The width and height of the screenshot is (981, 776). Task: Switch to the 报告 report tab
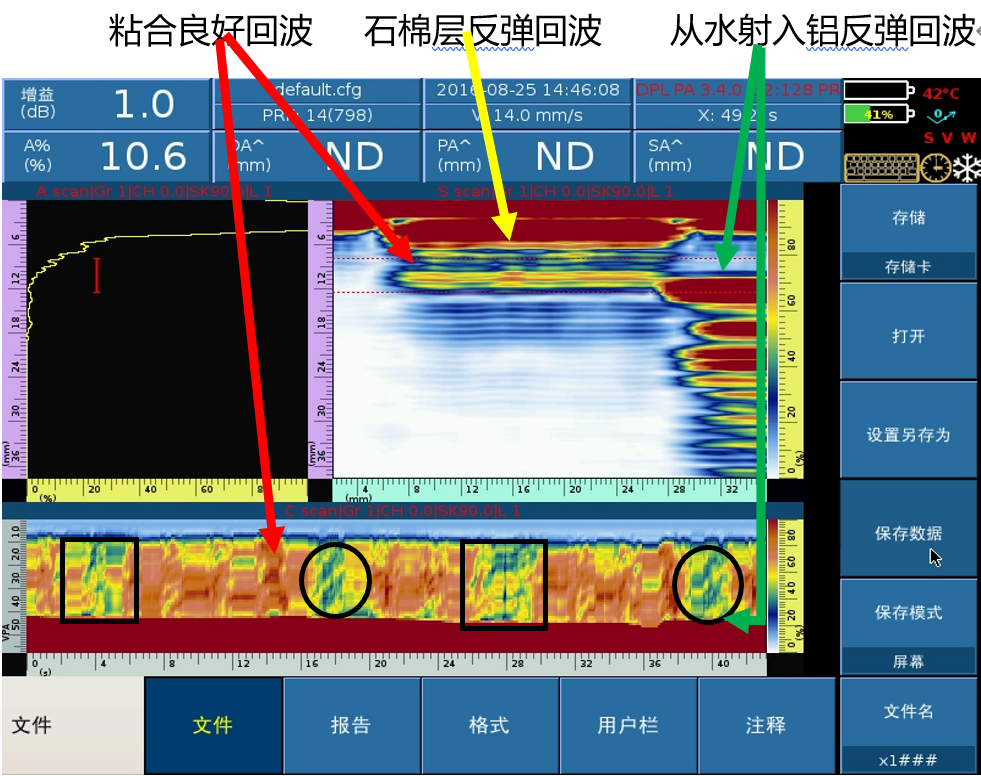click(351, 725)
